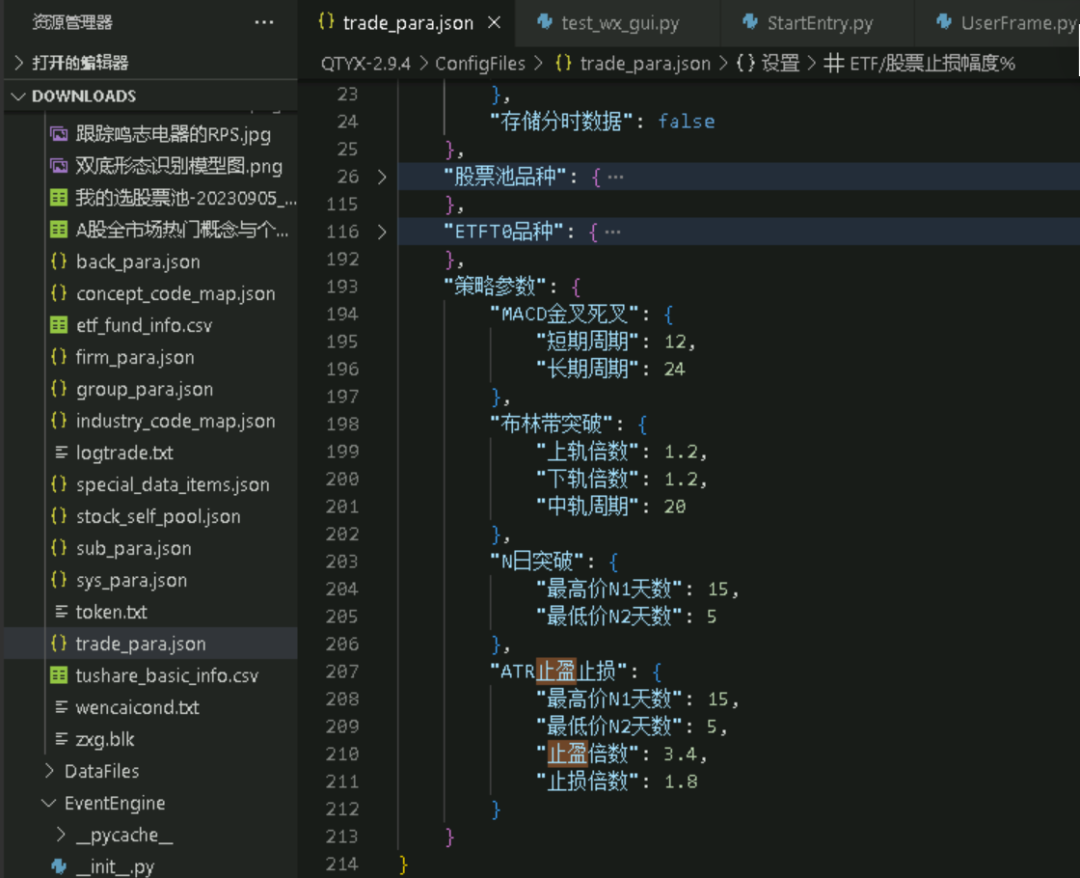1080x878 pixels.
Task: Open A股全市场热门概念 spreadsheet file
Action: point(182,230)
